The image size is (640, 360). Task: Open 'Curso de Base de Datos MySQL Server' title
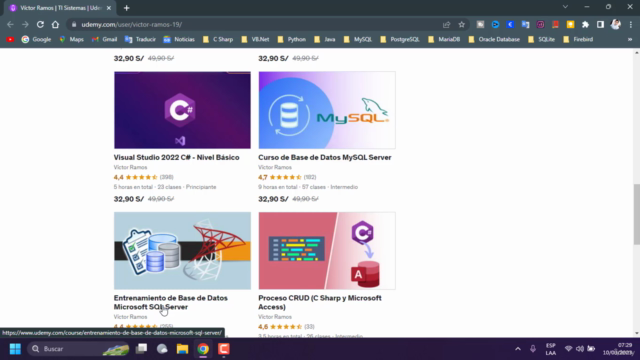324,157
